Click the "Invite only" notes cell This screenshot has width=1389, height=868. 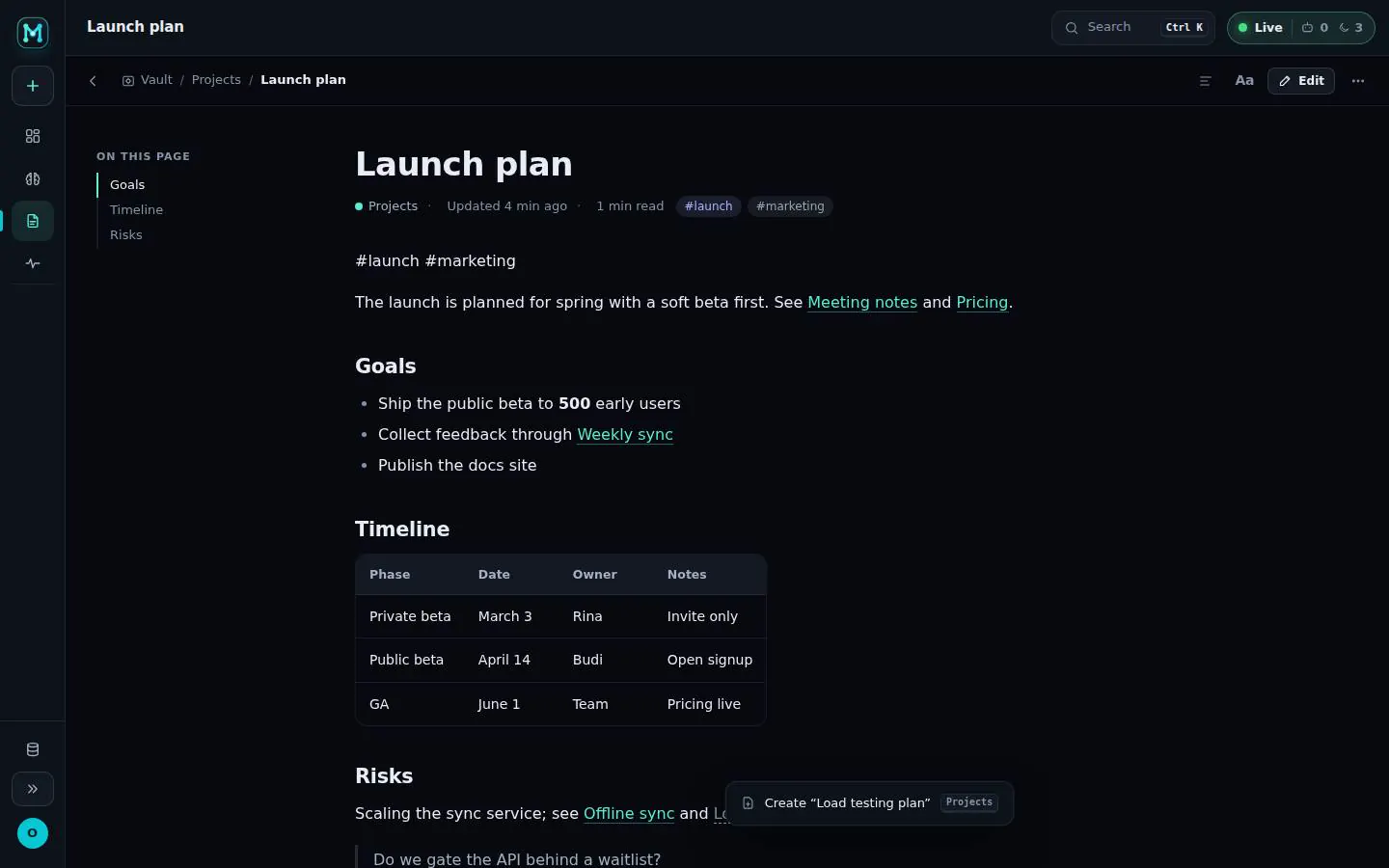click(x=702, y=616)
